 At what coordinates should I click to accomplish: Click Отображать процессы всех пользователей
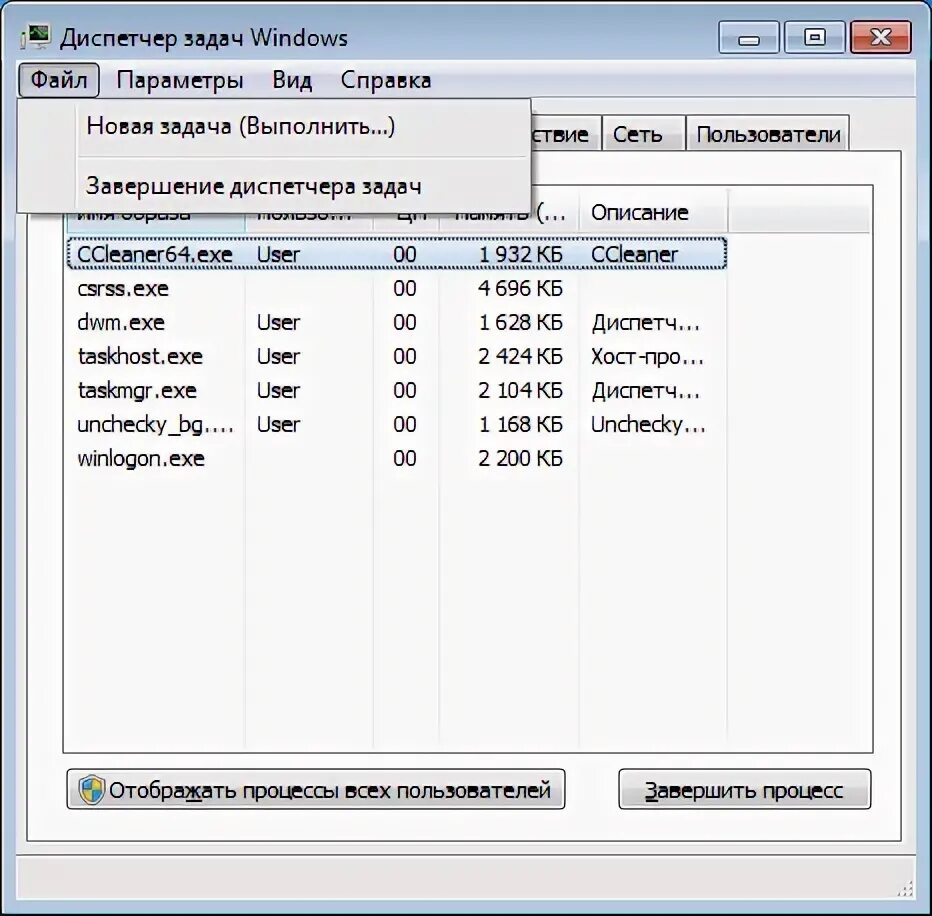point(315,789)
